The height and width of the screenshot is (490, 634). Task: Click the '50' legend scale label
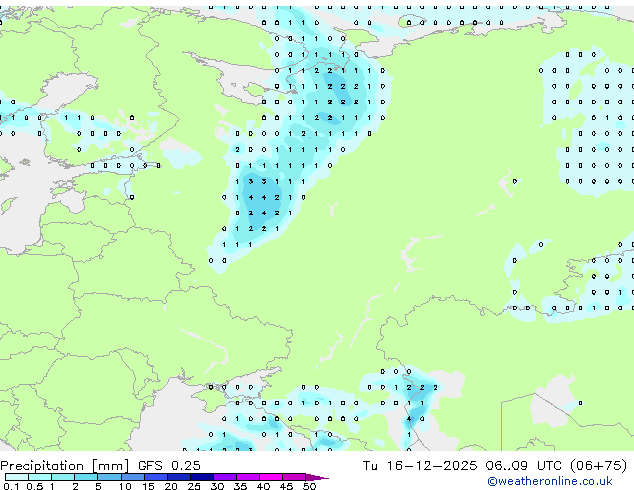click(x=309, y=486)
